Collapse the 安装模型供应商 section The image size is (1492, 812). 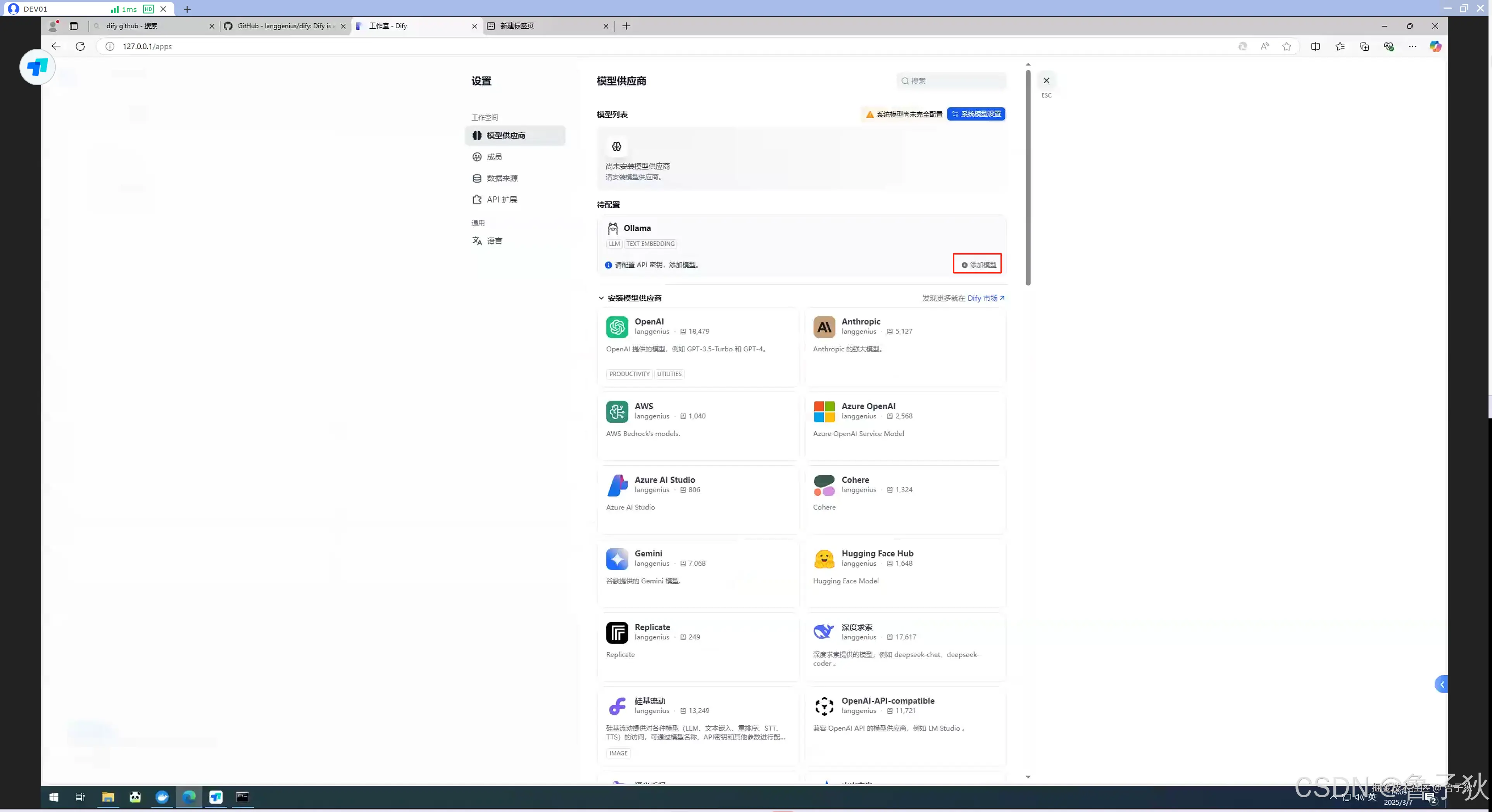(x=600, y=298)
